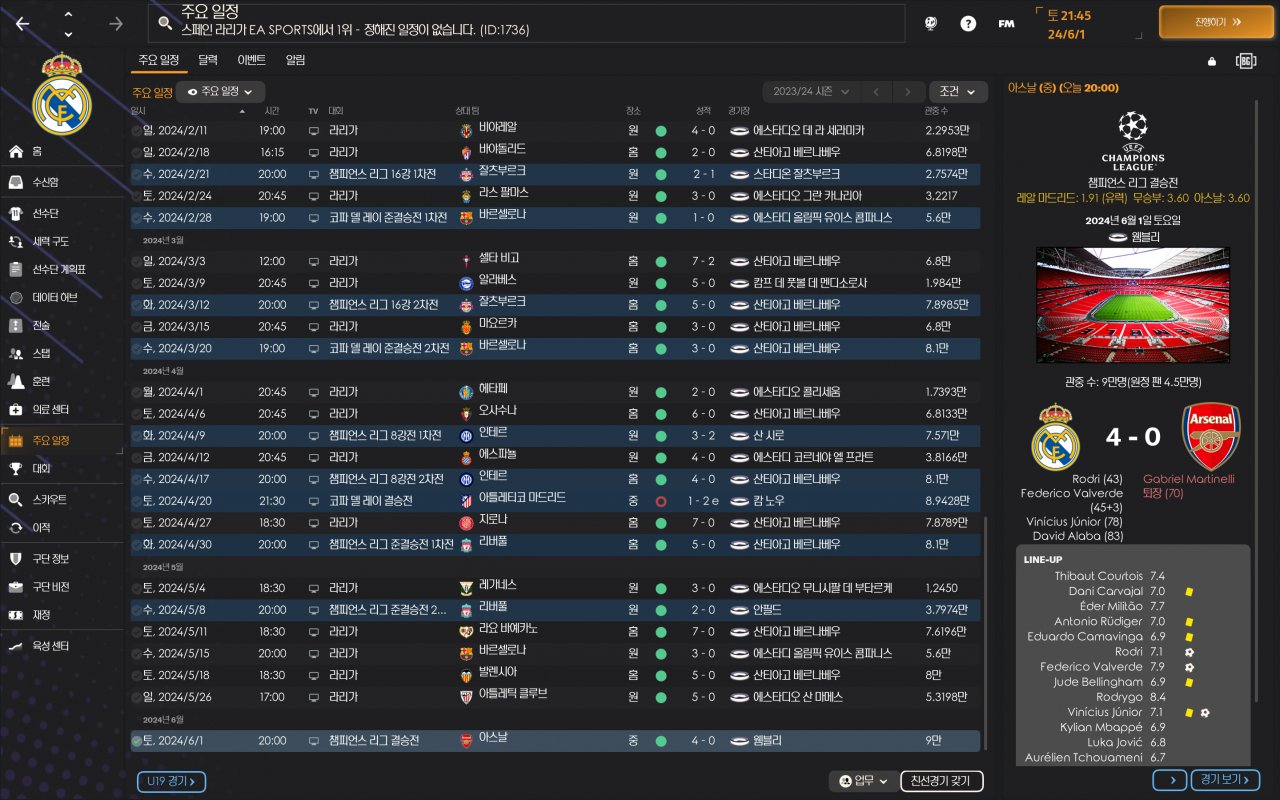Tick the circle on the 2024/4/1 row
Viewport: 1280px width, 800px height.
click(137, 392)
